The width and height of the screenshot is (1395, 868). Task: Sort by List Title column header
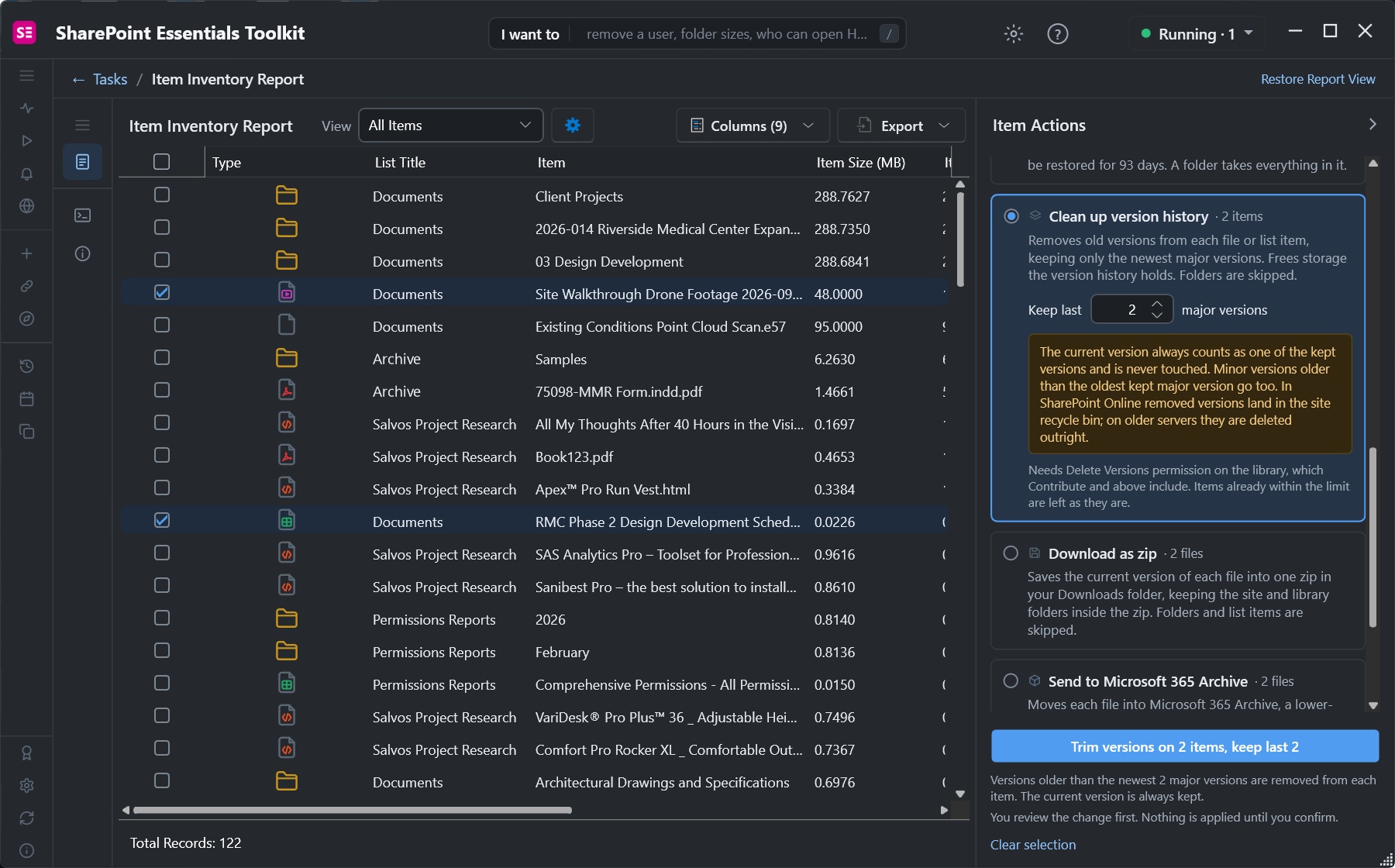(x=400, y=163)
